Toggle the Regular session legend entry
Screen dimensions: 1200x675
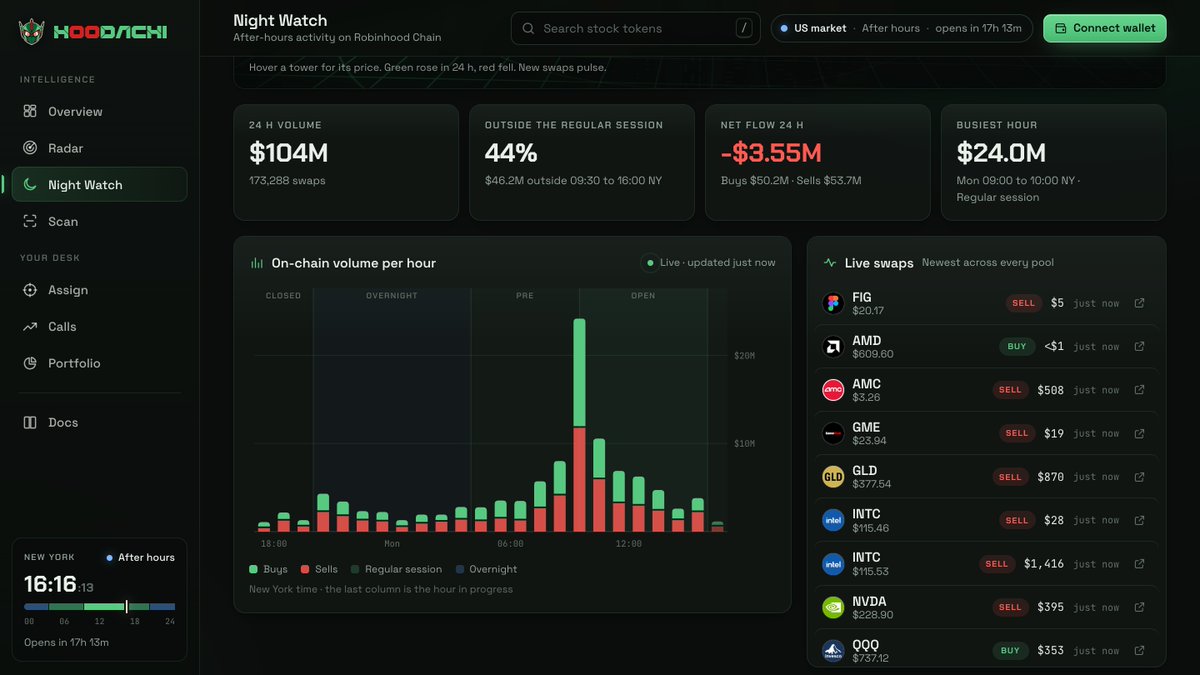396,569
